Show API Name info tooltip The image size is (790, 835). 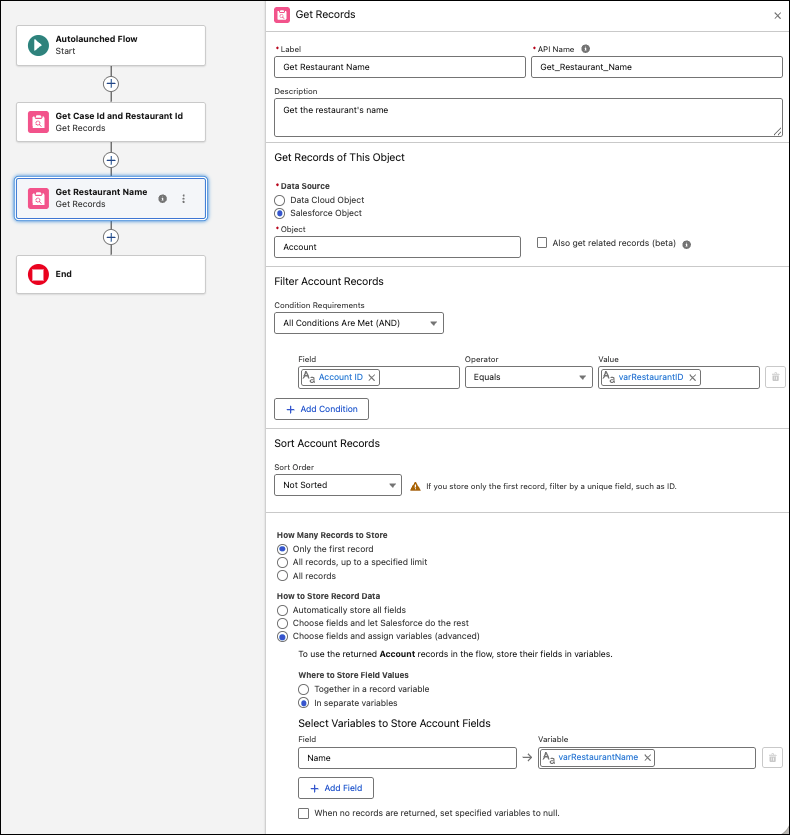click(x=586, y=48)
